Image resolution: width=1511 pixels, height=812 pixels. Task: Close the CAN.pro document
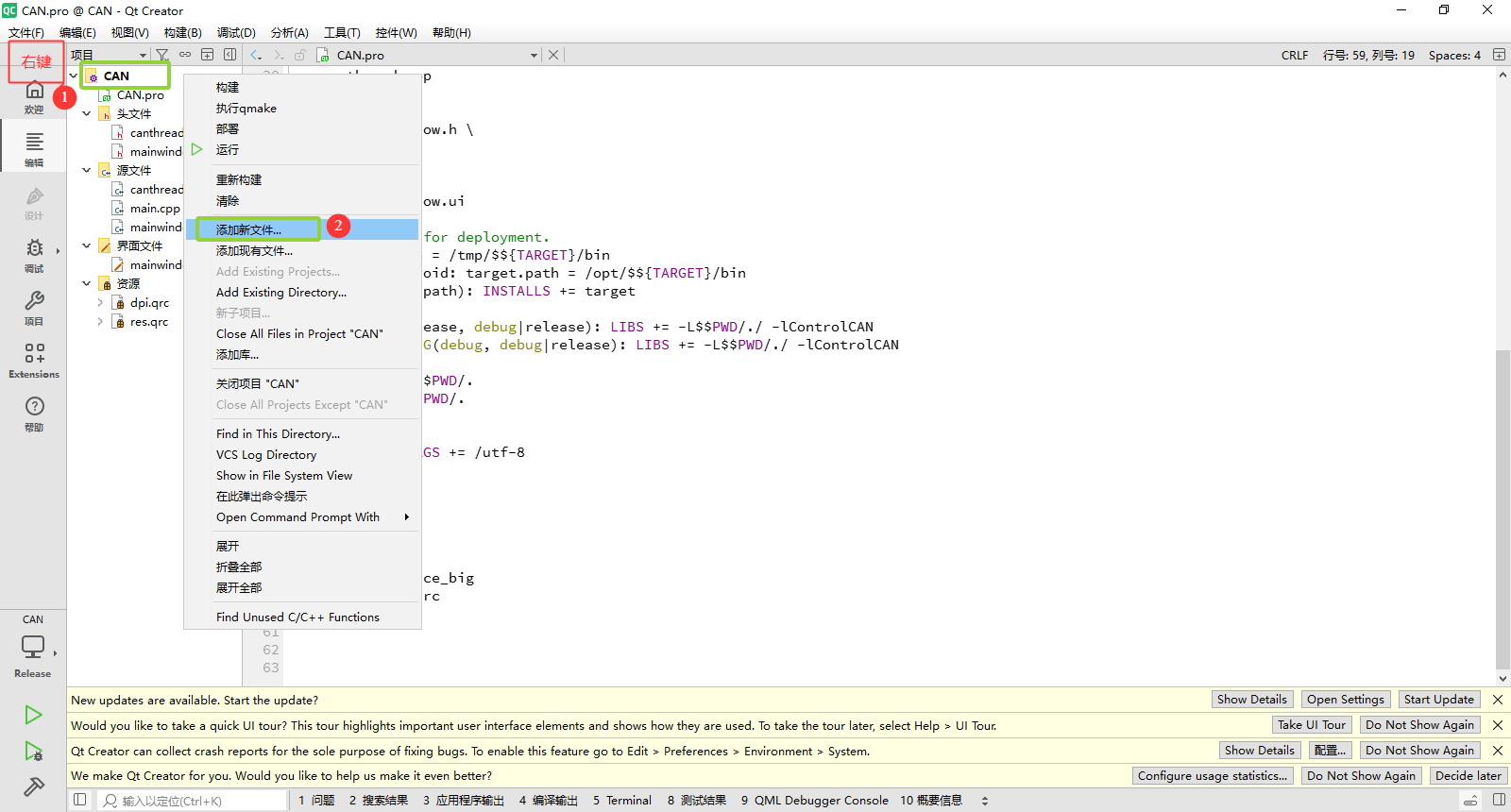553,55
